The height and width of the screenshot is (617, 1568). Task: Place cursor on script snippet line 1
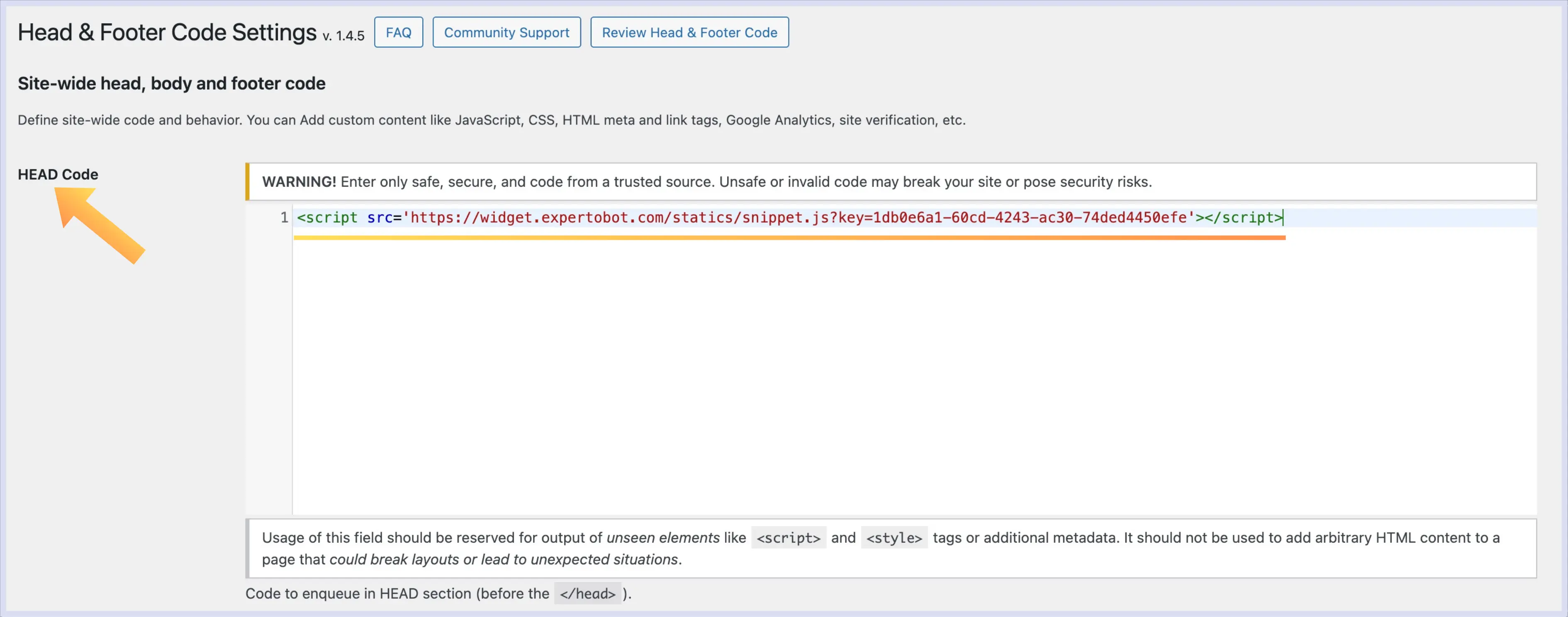[789, 217]
